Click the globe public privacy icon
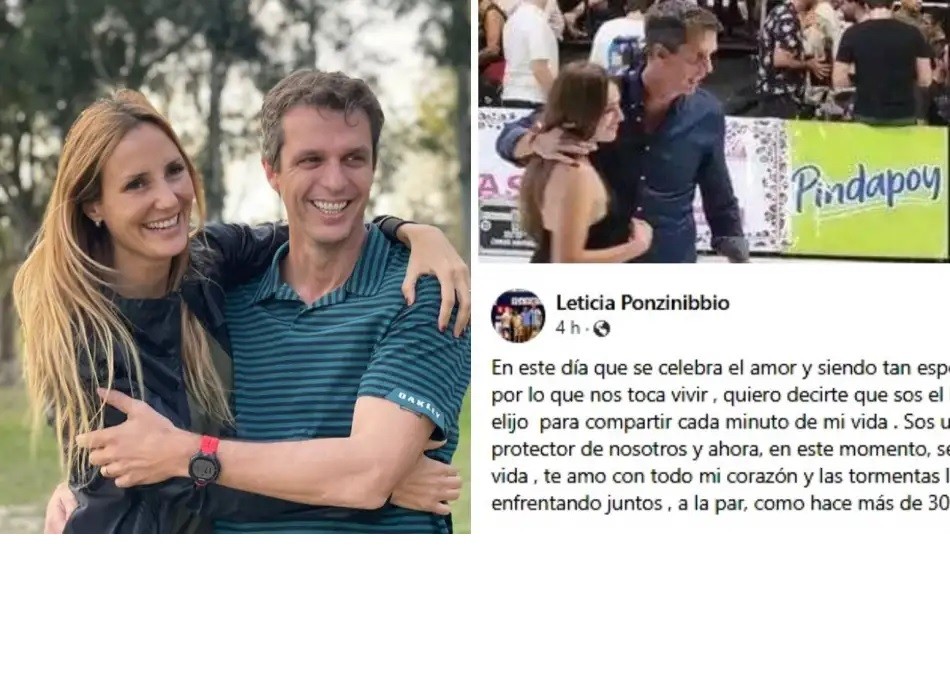Image resolution: width=950 pixels, height=680 pixels. [601, 328]
